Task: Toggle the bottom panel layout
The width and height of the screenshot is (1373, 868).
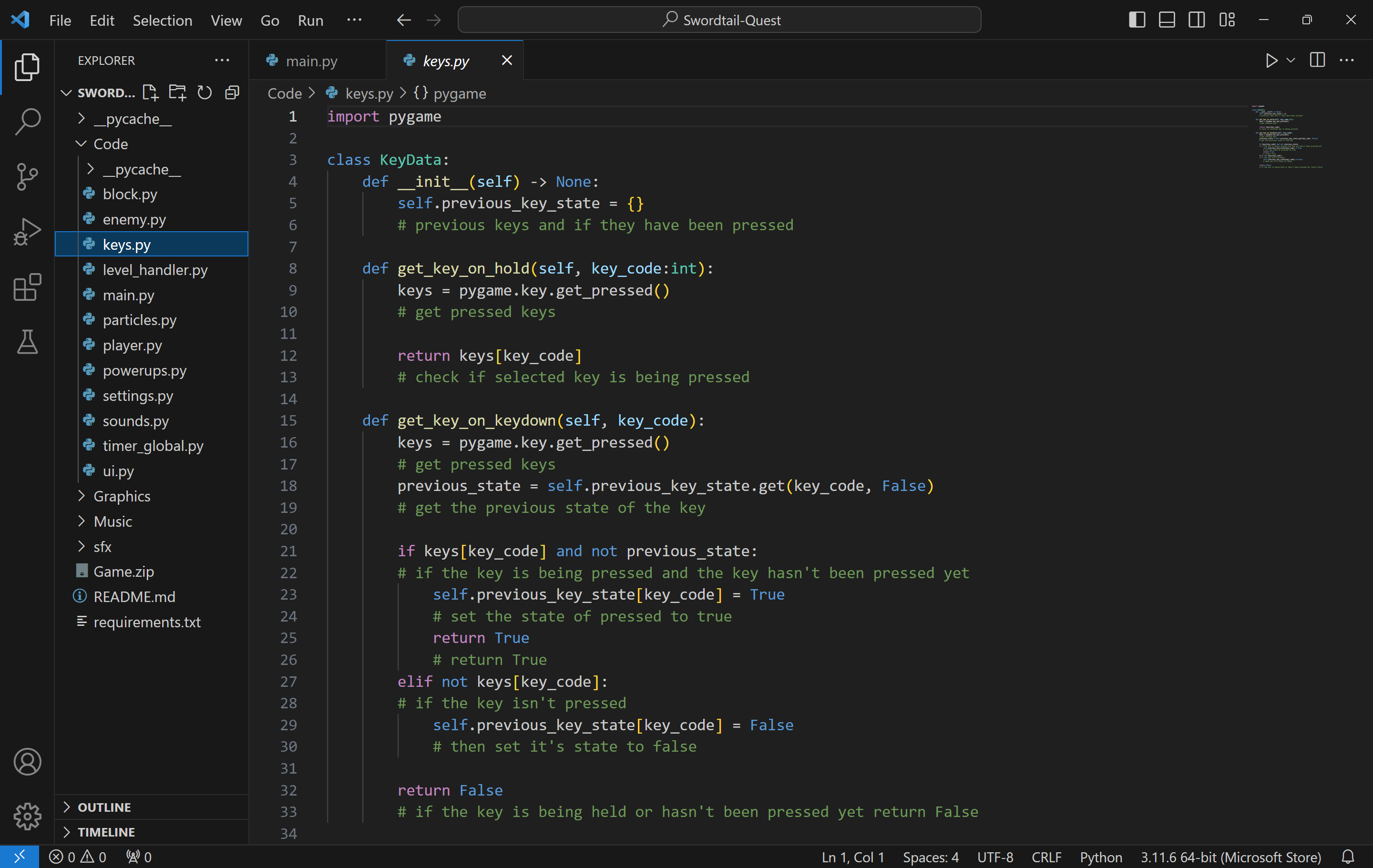Action: pos(1167,20)
